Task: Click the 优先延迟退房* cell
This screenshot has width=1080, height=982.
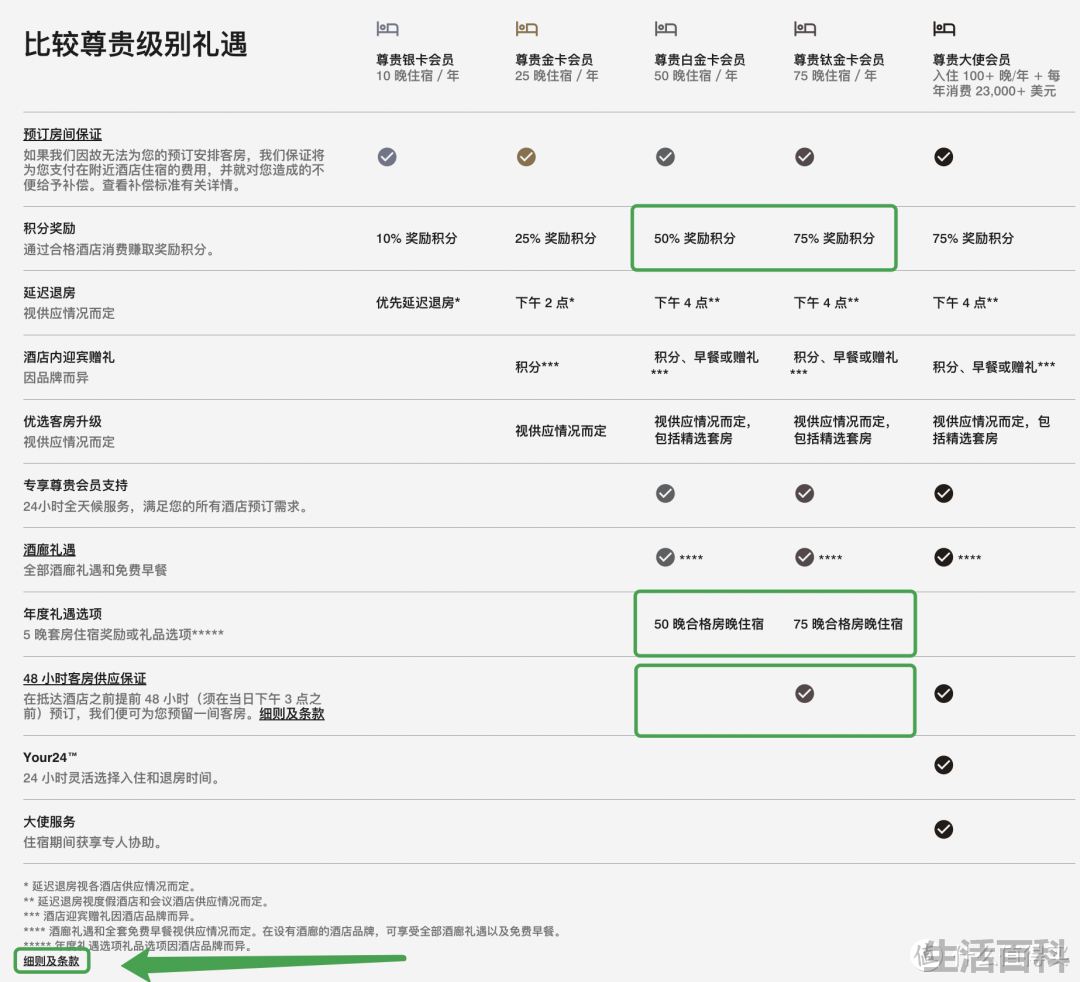Action: pyautogui.click(x=418, y=302)
